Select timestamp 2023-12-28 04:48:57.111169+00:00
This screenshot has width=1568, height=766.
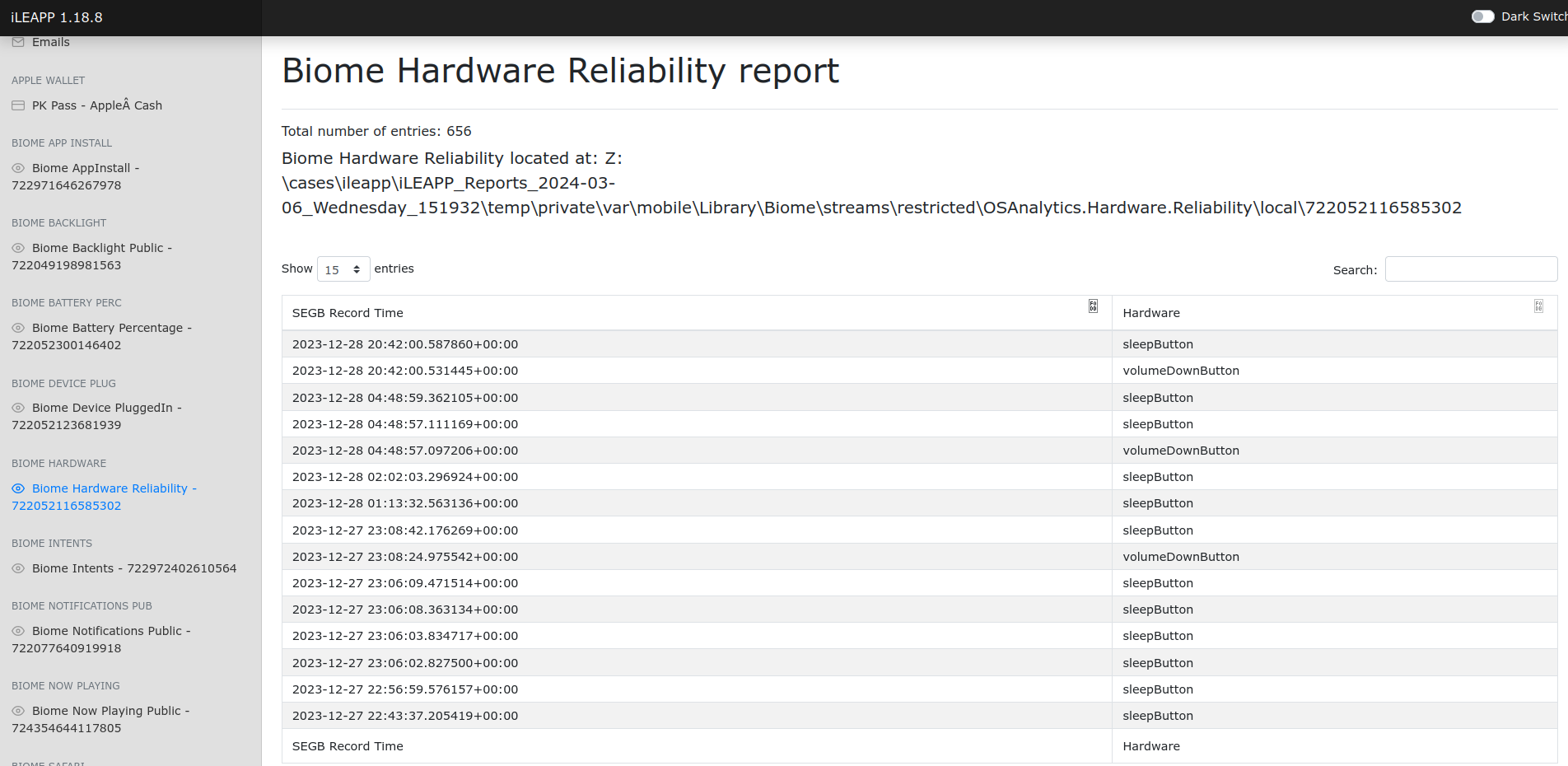[405, 424]
